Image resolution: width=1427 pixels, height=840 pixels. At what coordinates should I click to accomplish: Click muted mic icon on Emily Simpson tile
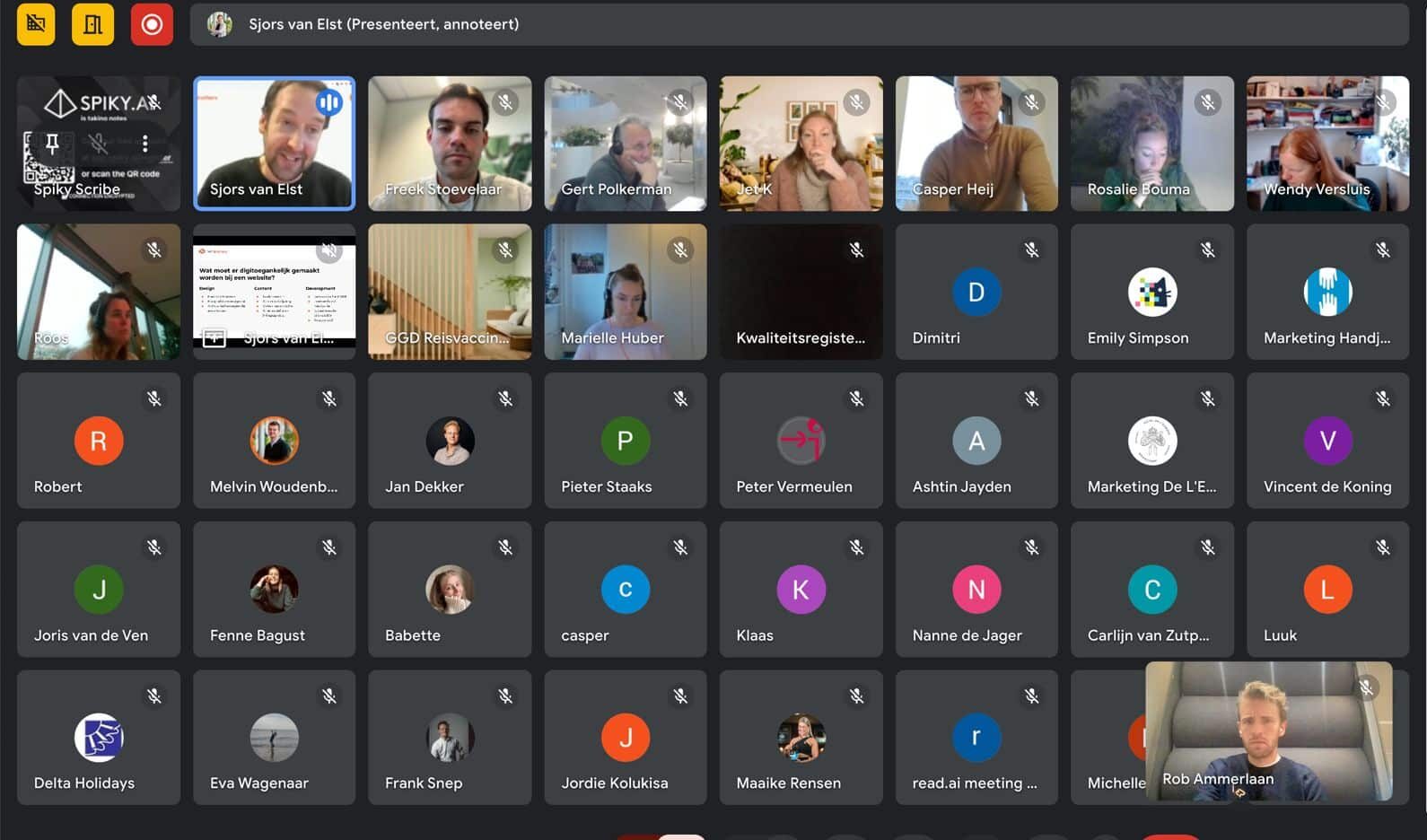tap(1208, 250)
